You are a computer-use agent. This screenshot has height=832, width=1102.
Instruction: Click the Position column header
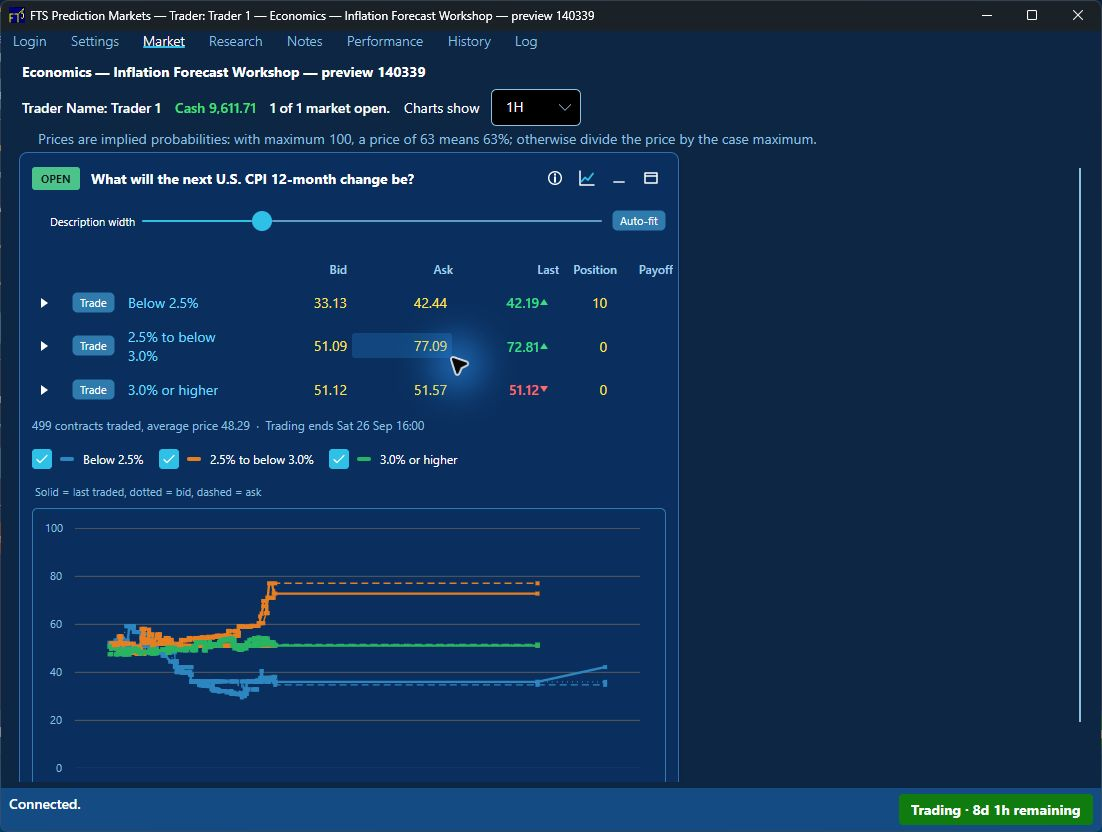[595, 270]
